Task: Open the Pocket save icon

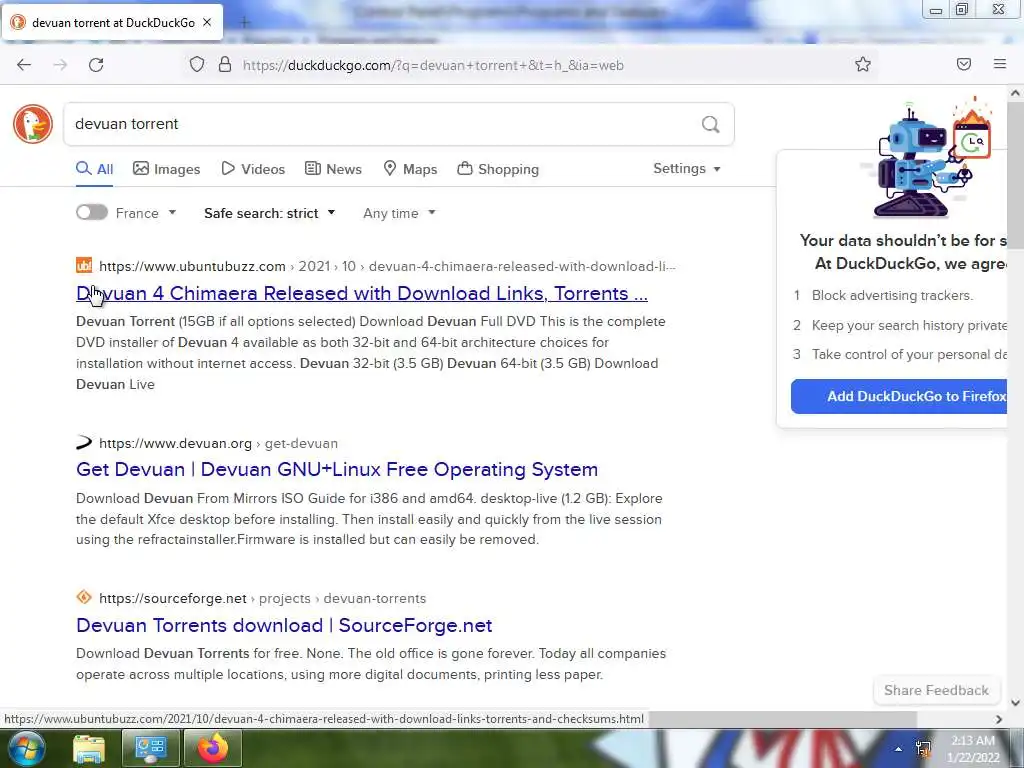Action: tap(964, 64)
